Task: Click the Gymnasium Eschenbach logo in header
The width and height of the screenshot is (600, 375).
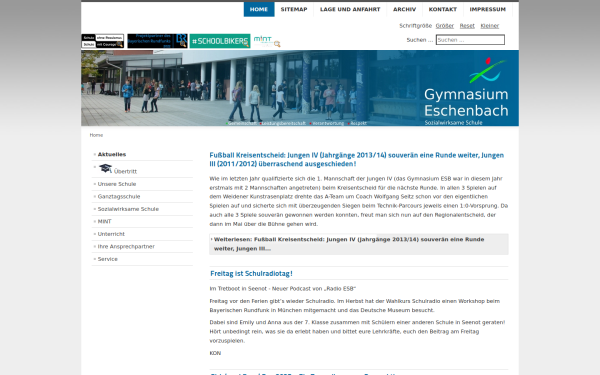Action: (466, 92)
